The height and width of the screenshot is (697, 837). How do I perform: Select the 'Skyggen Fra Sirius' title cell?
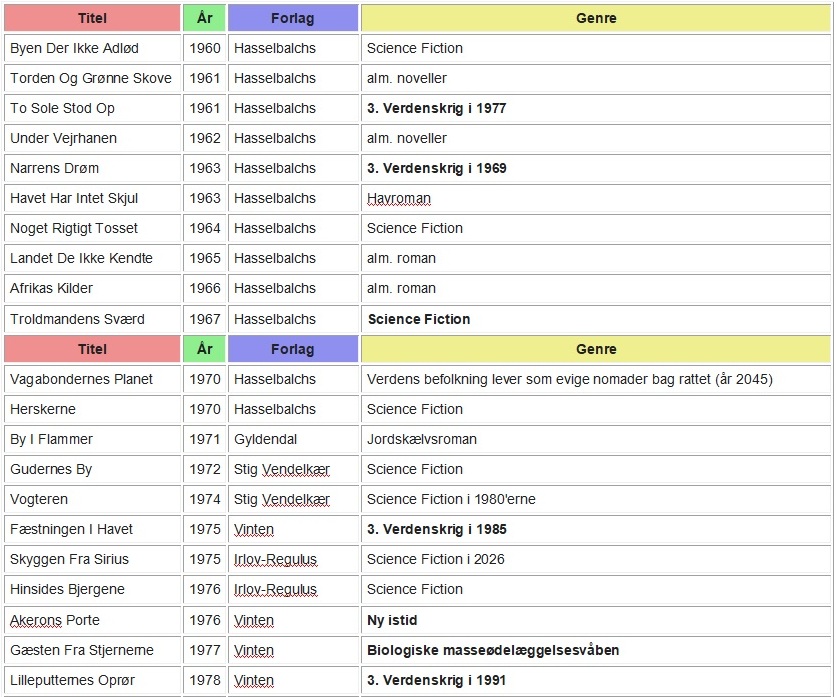[69, 559]
